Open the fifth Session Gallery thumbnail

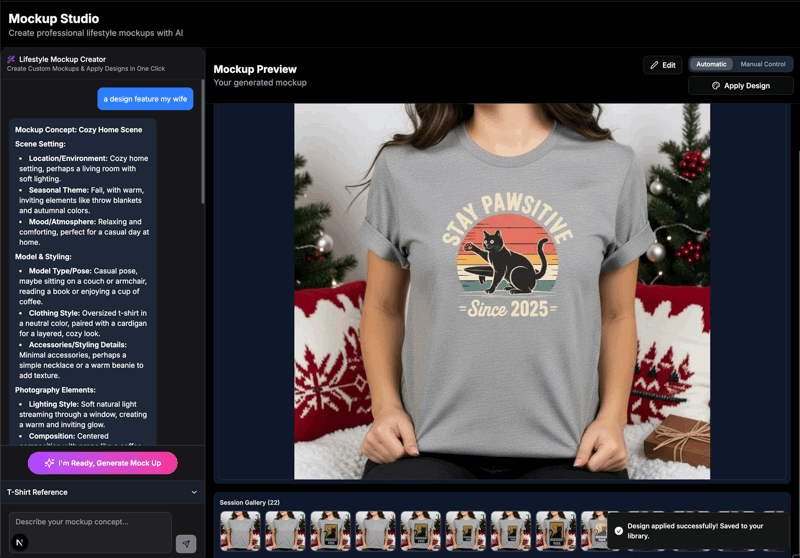[x=420, y=531]
